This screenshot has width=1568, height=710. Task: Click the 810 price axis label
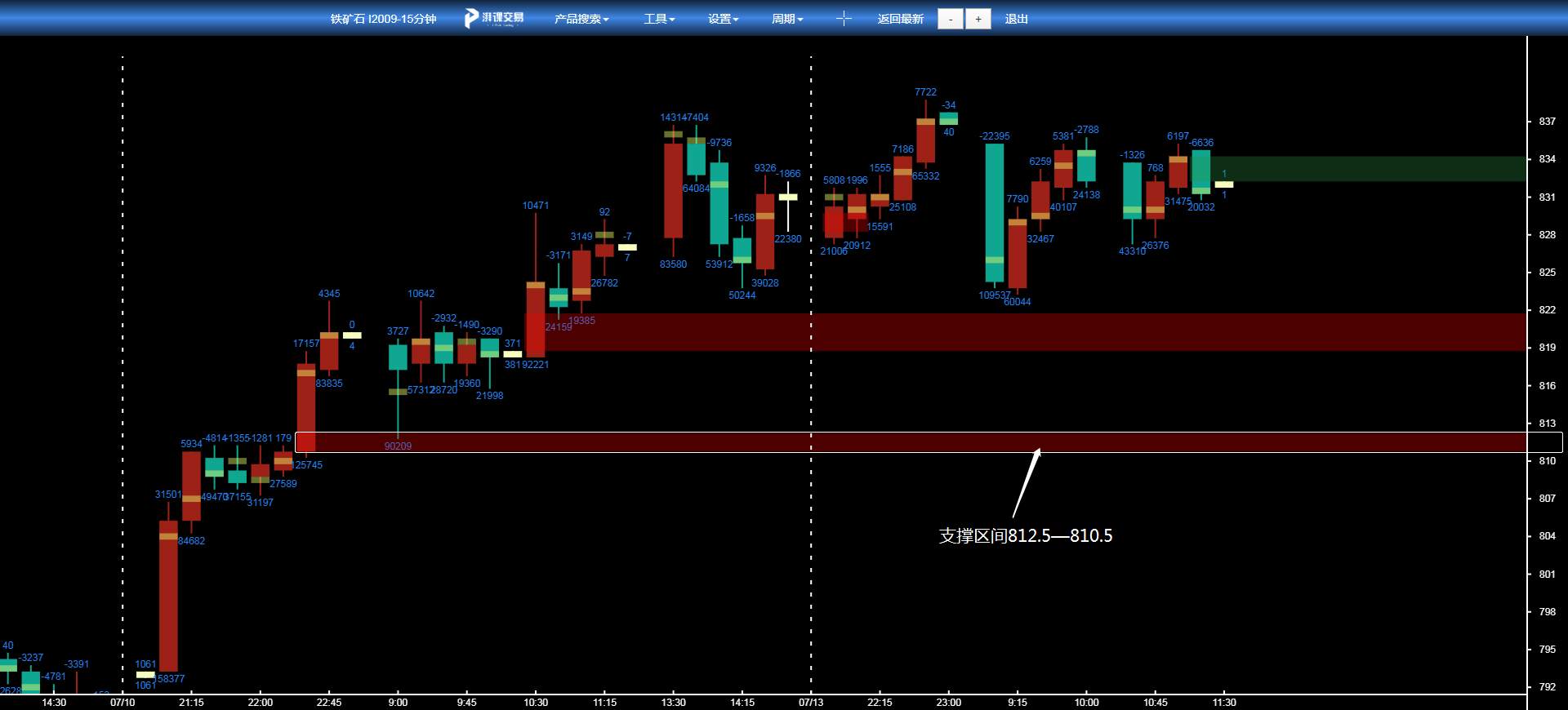1547,461
